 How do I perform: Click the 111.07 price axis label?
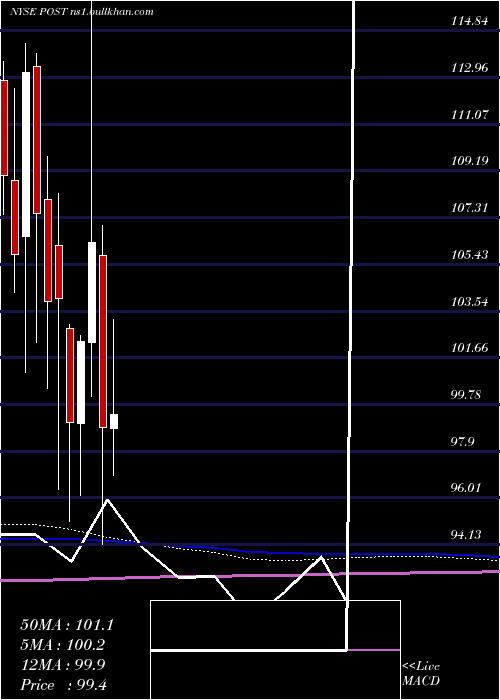pyautogui.click(x=469, y=115)
